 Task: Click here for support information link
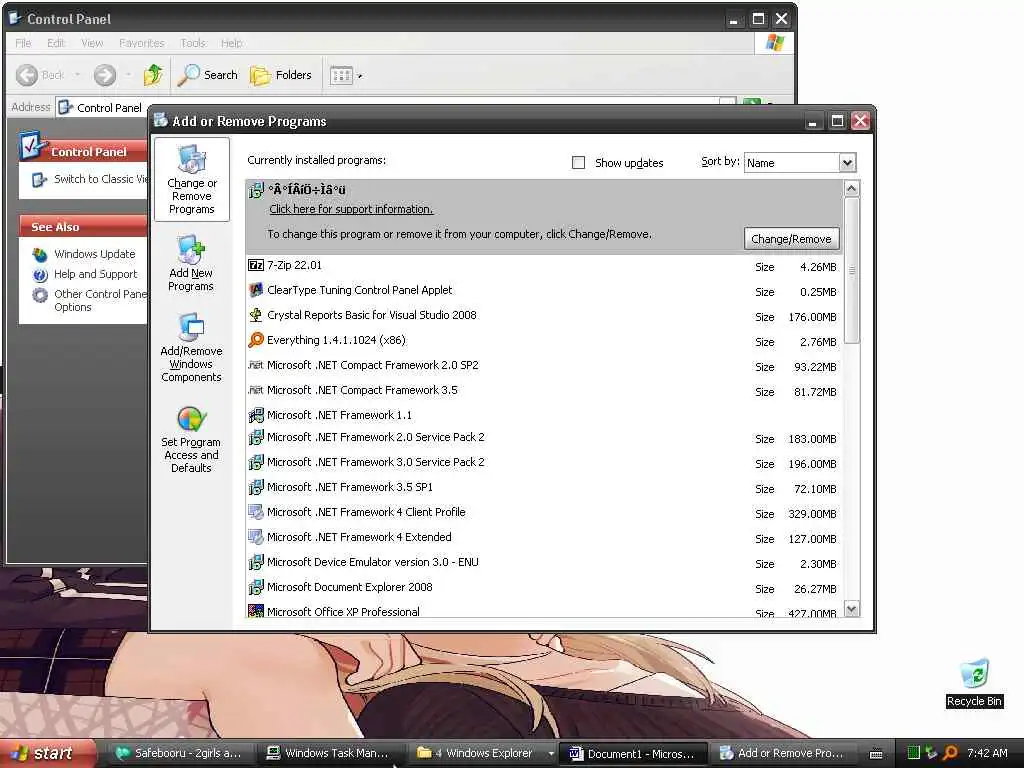(x=351, y=209)
